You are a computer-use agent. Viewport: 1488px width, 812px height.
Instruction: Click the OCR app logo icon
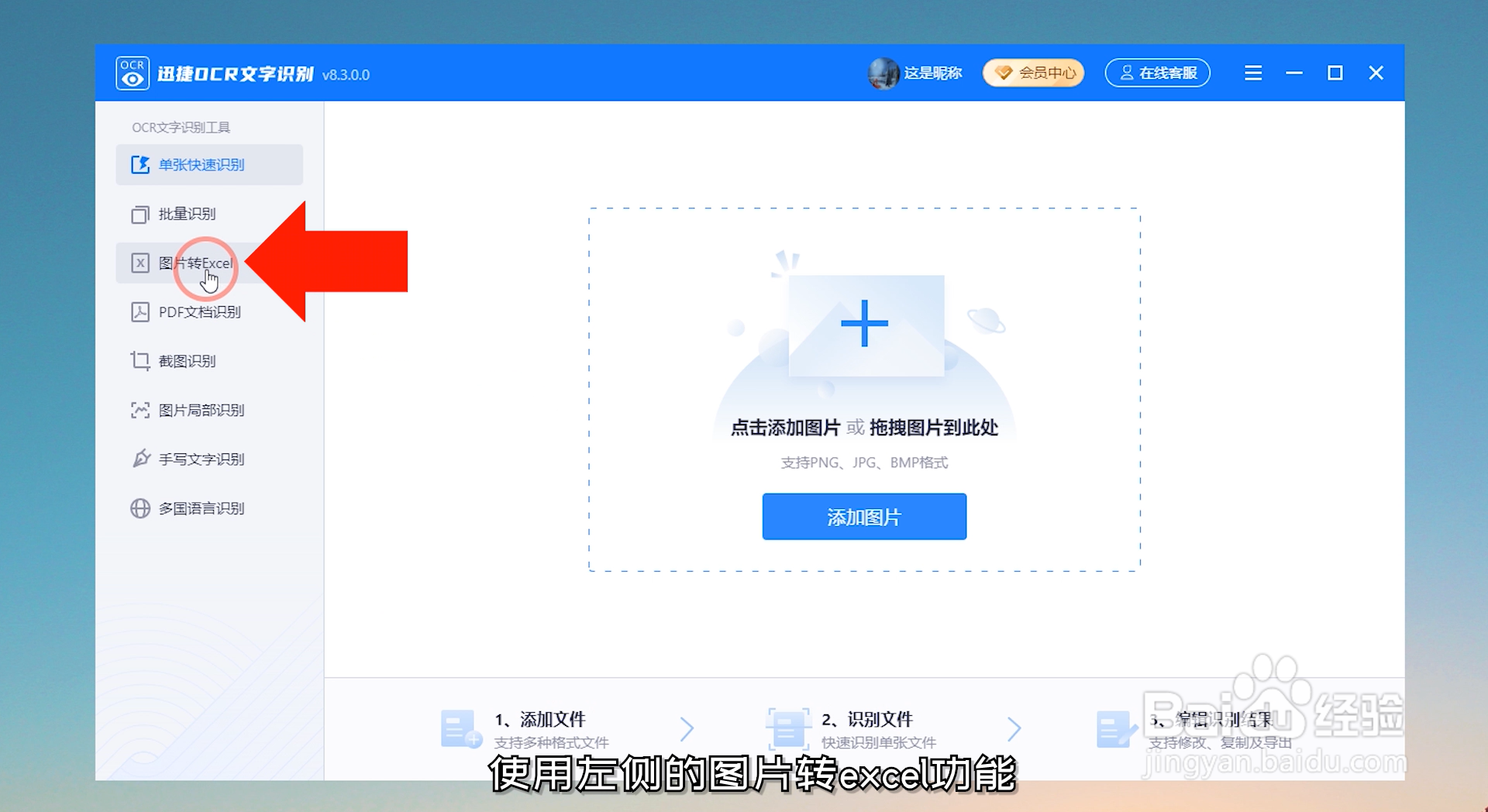133,74
